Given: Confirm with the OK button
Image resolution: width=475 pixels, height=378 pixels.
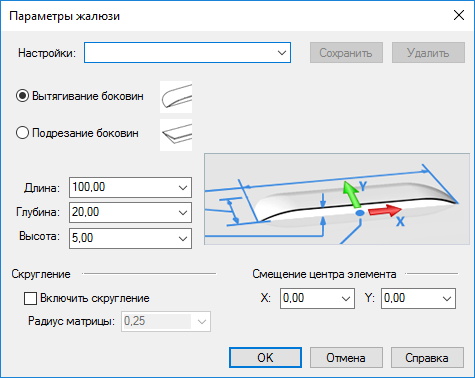Looking at the screenshot, I should click(265, 358).
